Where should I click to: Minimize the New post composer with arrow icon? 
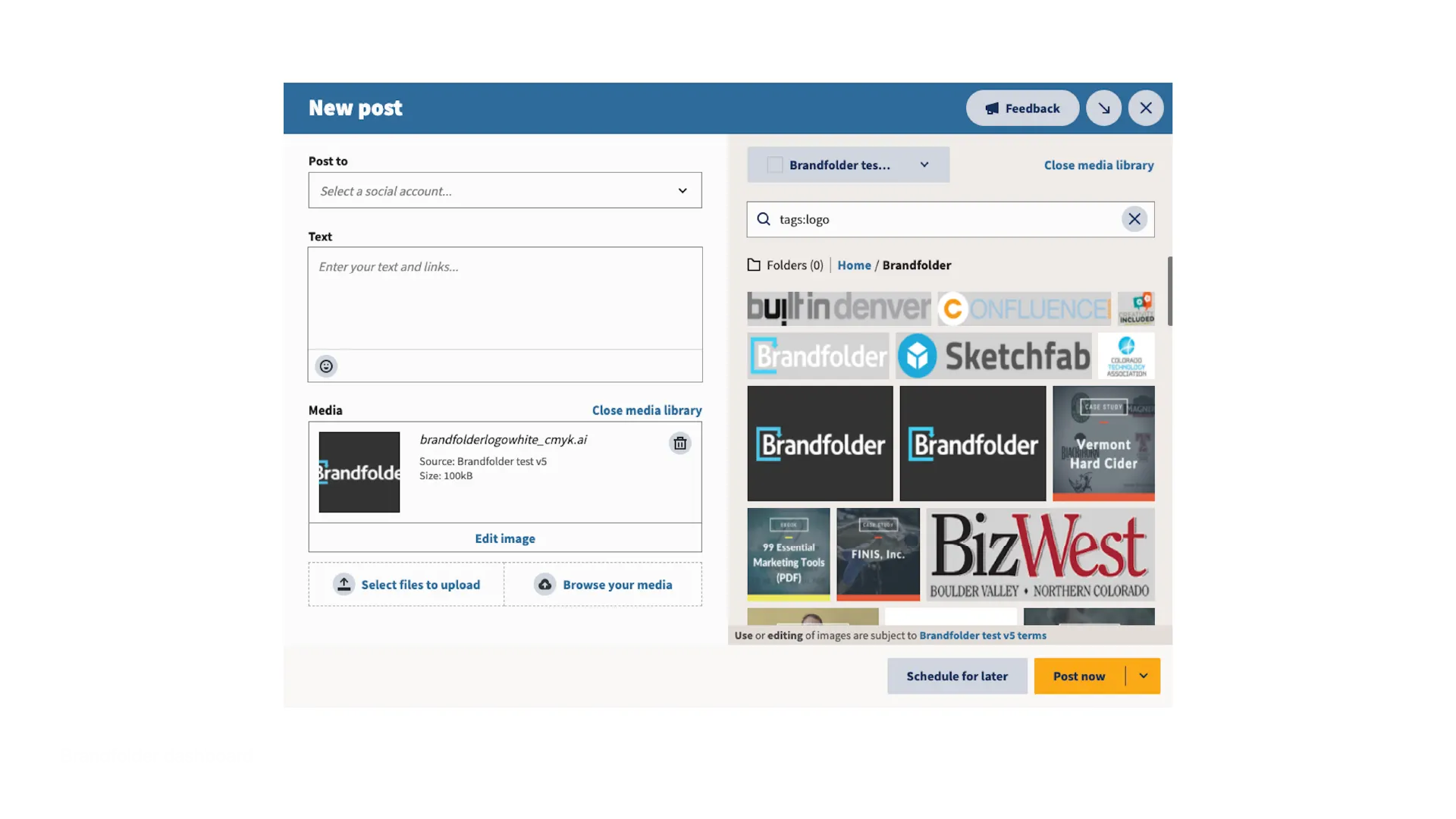pos(1104,108)
